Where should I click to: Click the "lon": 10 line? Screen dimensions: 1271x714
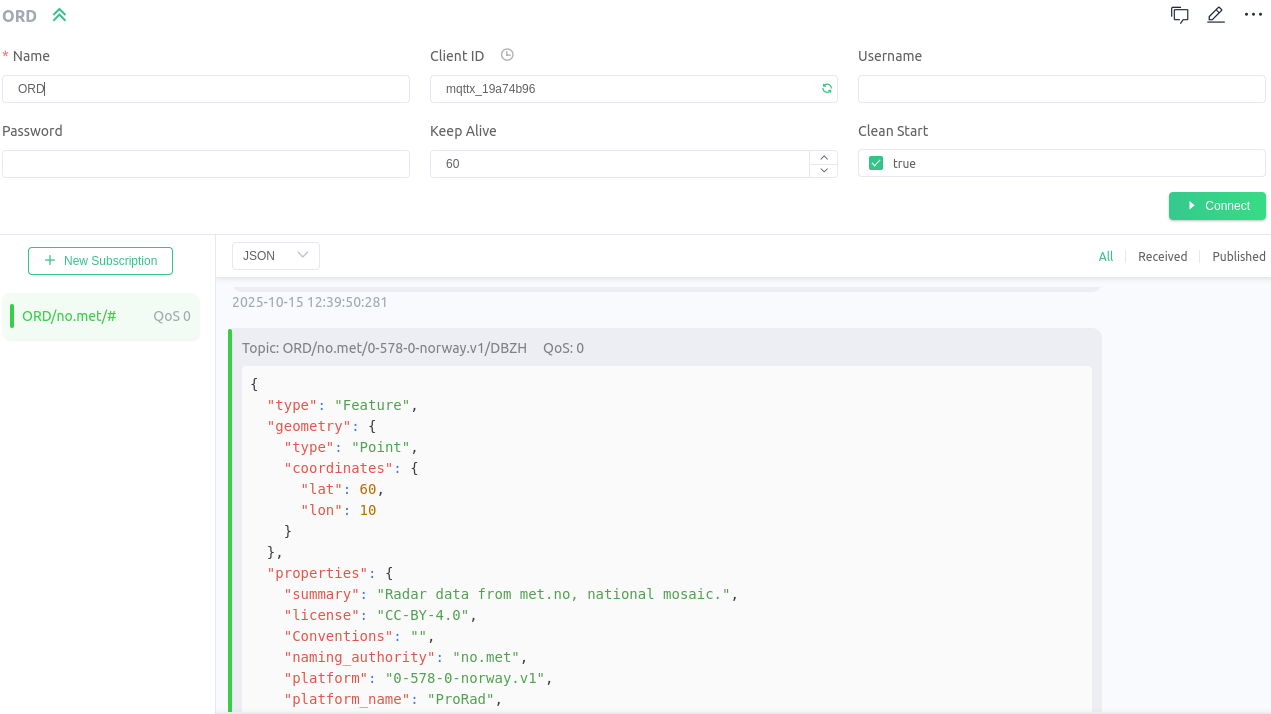tap(339, 510)
